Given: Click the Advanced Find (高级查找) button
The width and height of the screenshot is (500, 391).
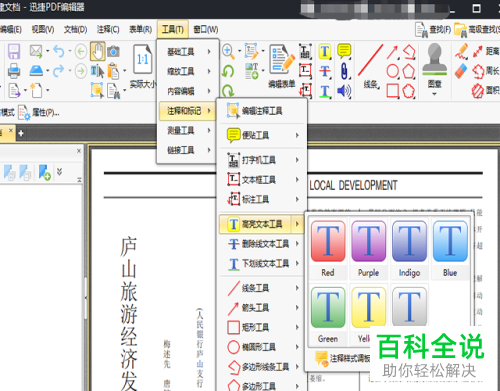Looking at the screenshot, I should (x=477, y=30).
